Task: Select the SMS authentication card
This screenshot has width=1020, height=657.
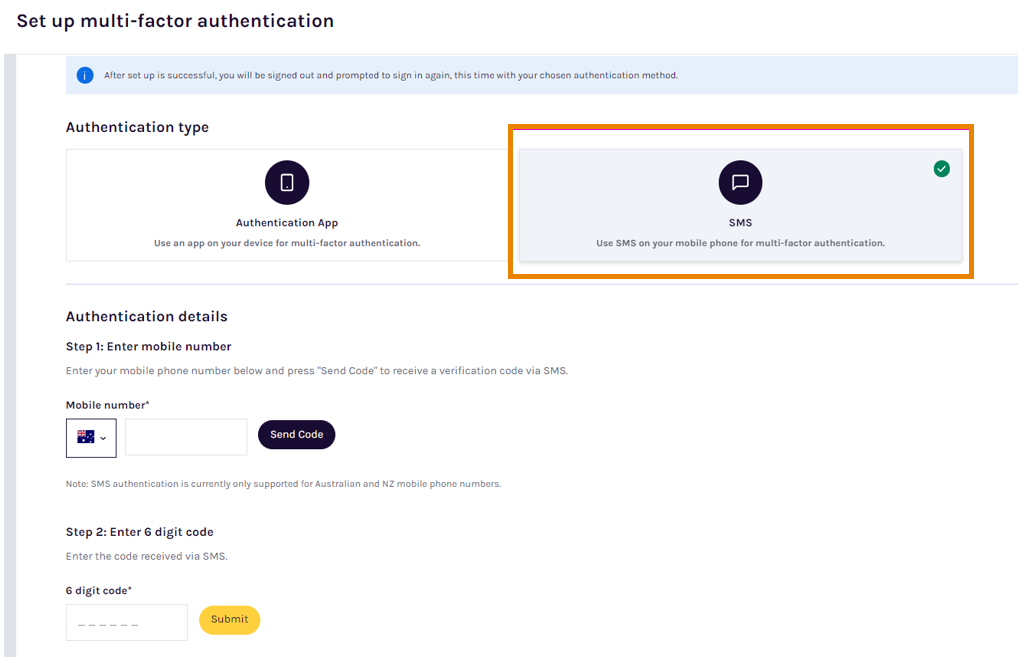Action: pos(740,205)
